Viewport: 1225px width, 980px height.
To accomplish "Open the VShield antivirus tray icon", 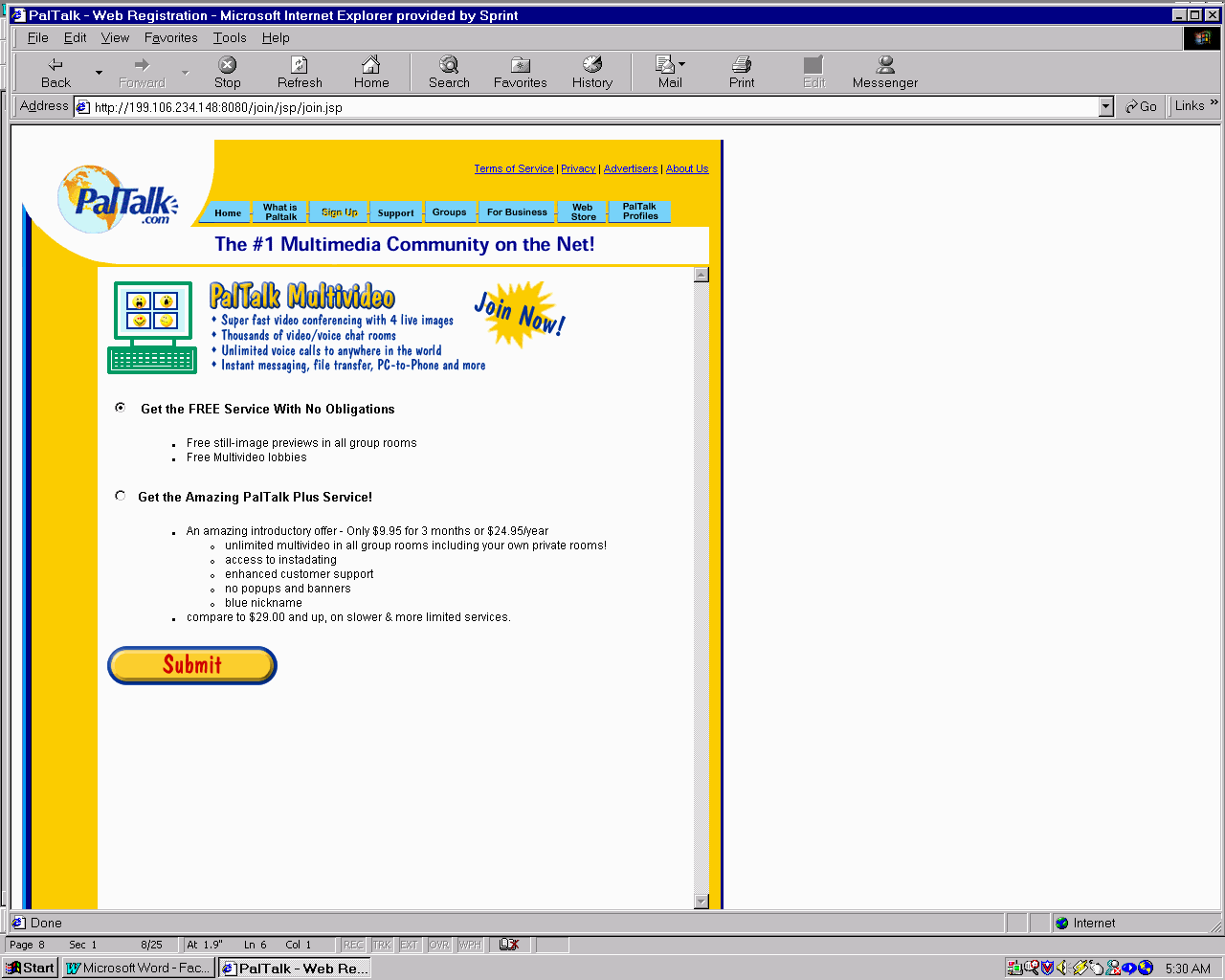I will click(x=1047, y=968).
